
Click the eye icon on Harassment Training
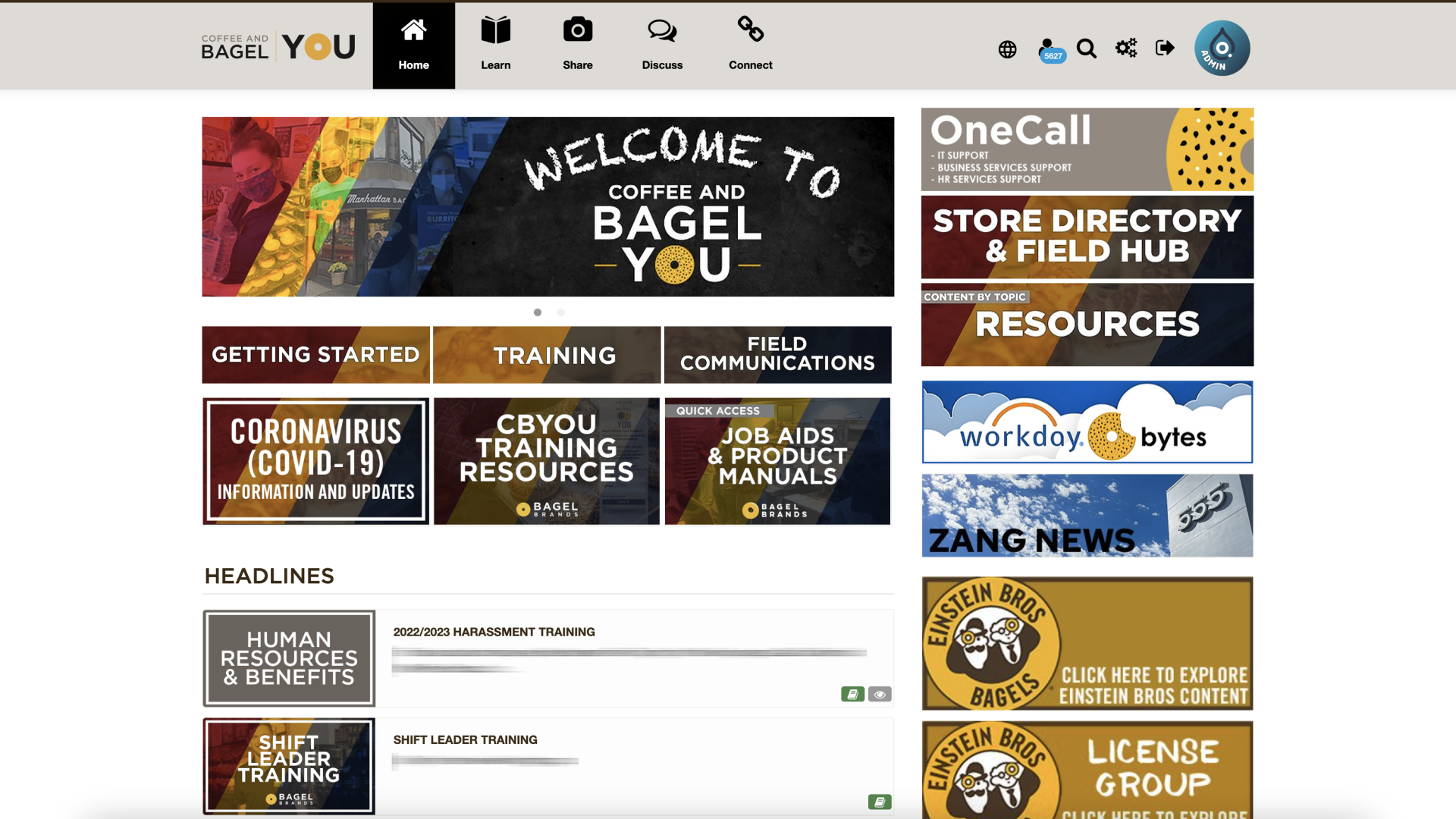pos(880,694)
